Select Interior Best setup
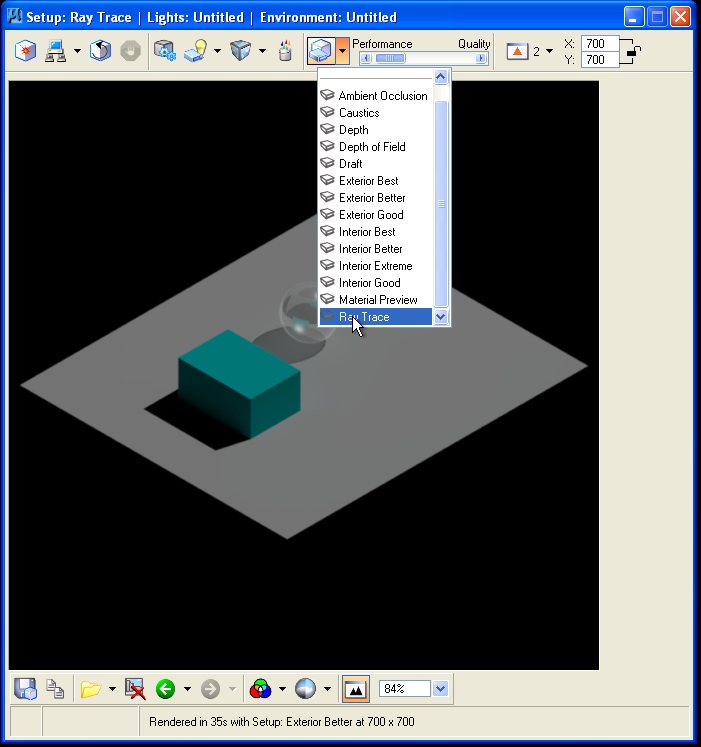The width and height of the screenshot is (701, 747). pos(375,232)
